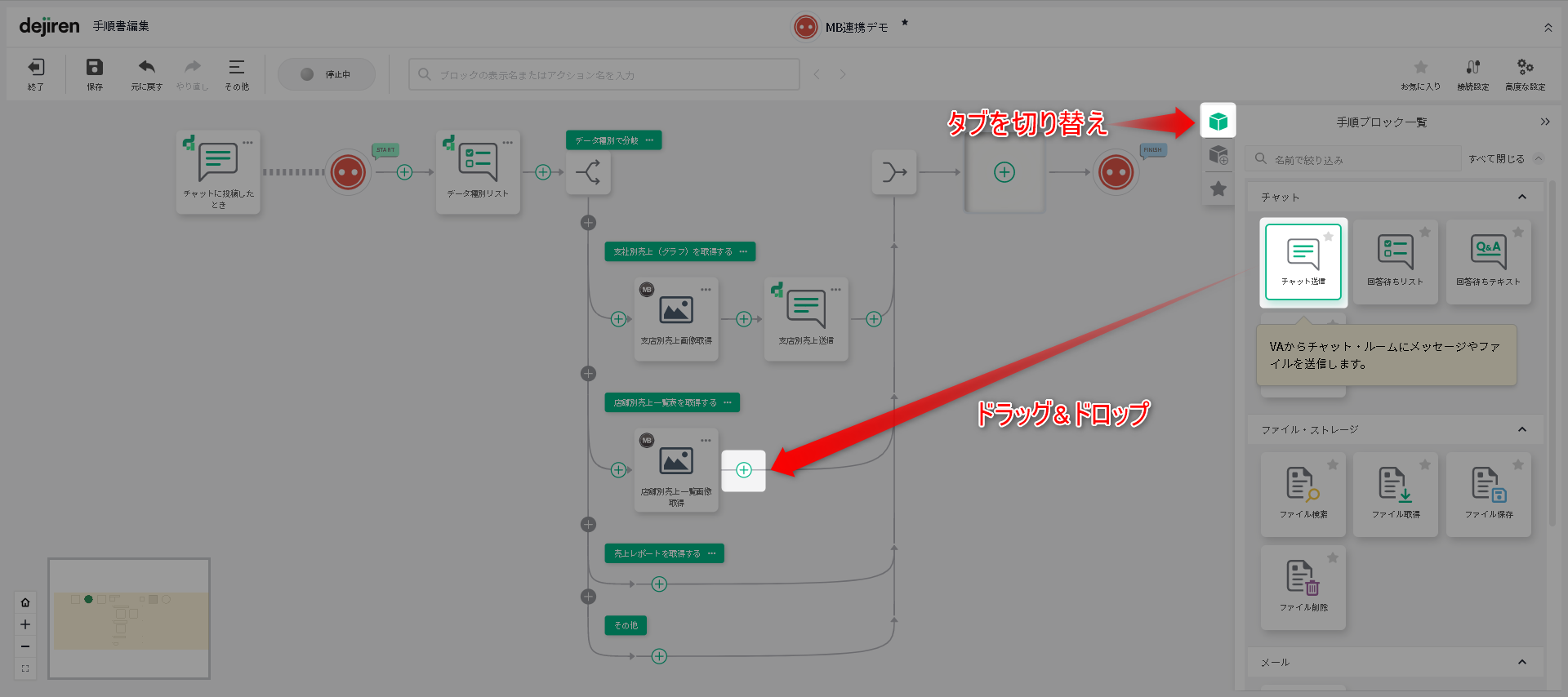The height and width of the screenshot is (697, 1568).
Task: Open options on データ種別で分岐 label
Action: [649, 140]
